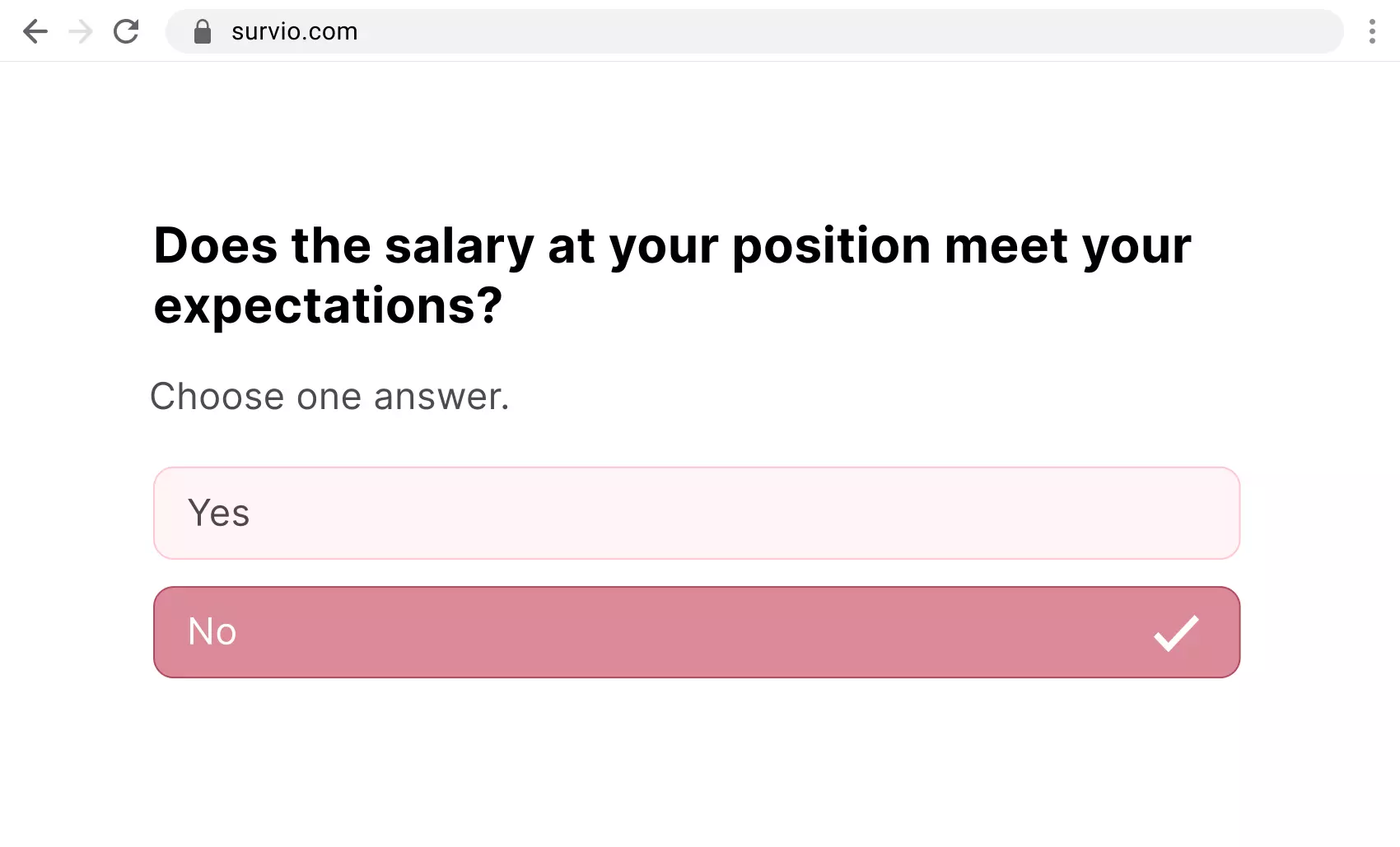Viewport: 1400px width, 847px height.
Task: Click the back button to leave the survey
Action: 35,31
